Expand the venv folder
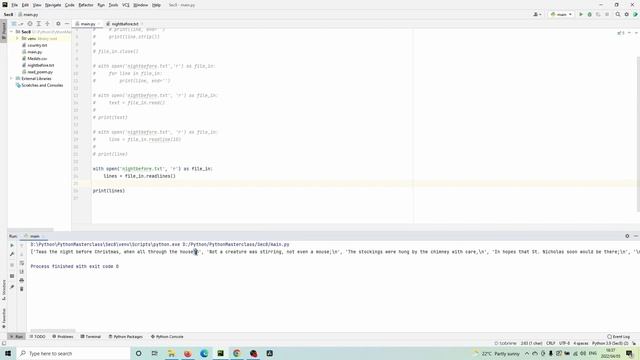 pos(18,38)
